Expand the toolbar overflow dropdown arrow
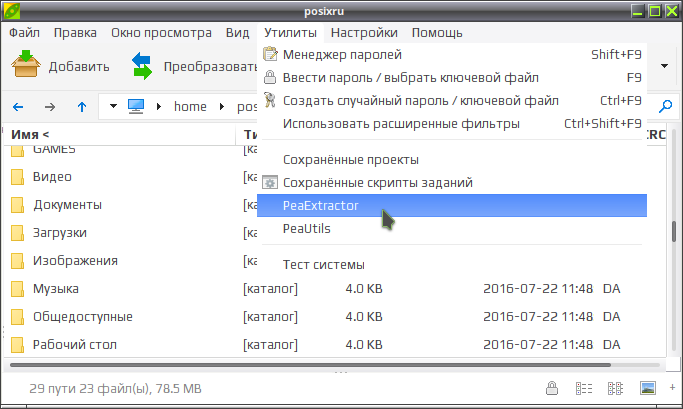Image resolution: width=683 pixels, height=409 pixels. tap(664, 66)
